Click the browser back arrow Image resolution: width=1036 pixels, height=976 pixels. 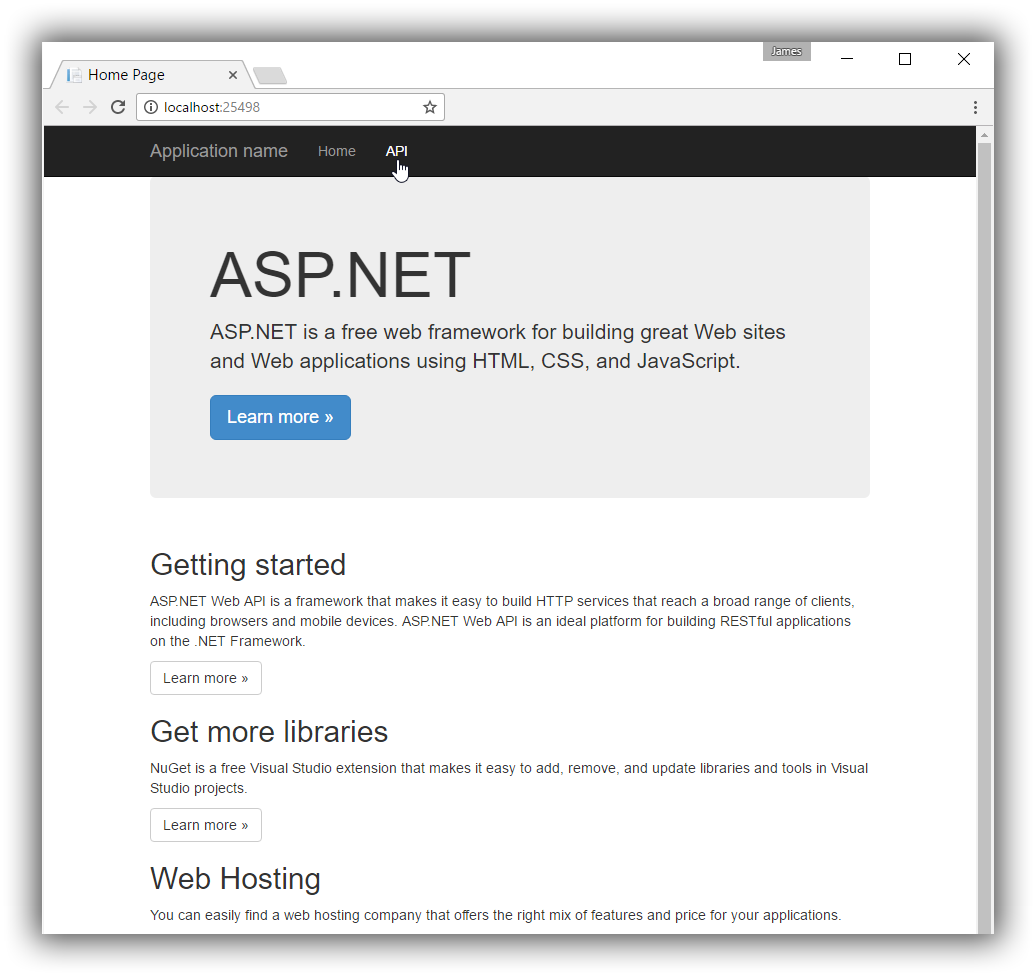click(62, 107)
